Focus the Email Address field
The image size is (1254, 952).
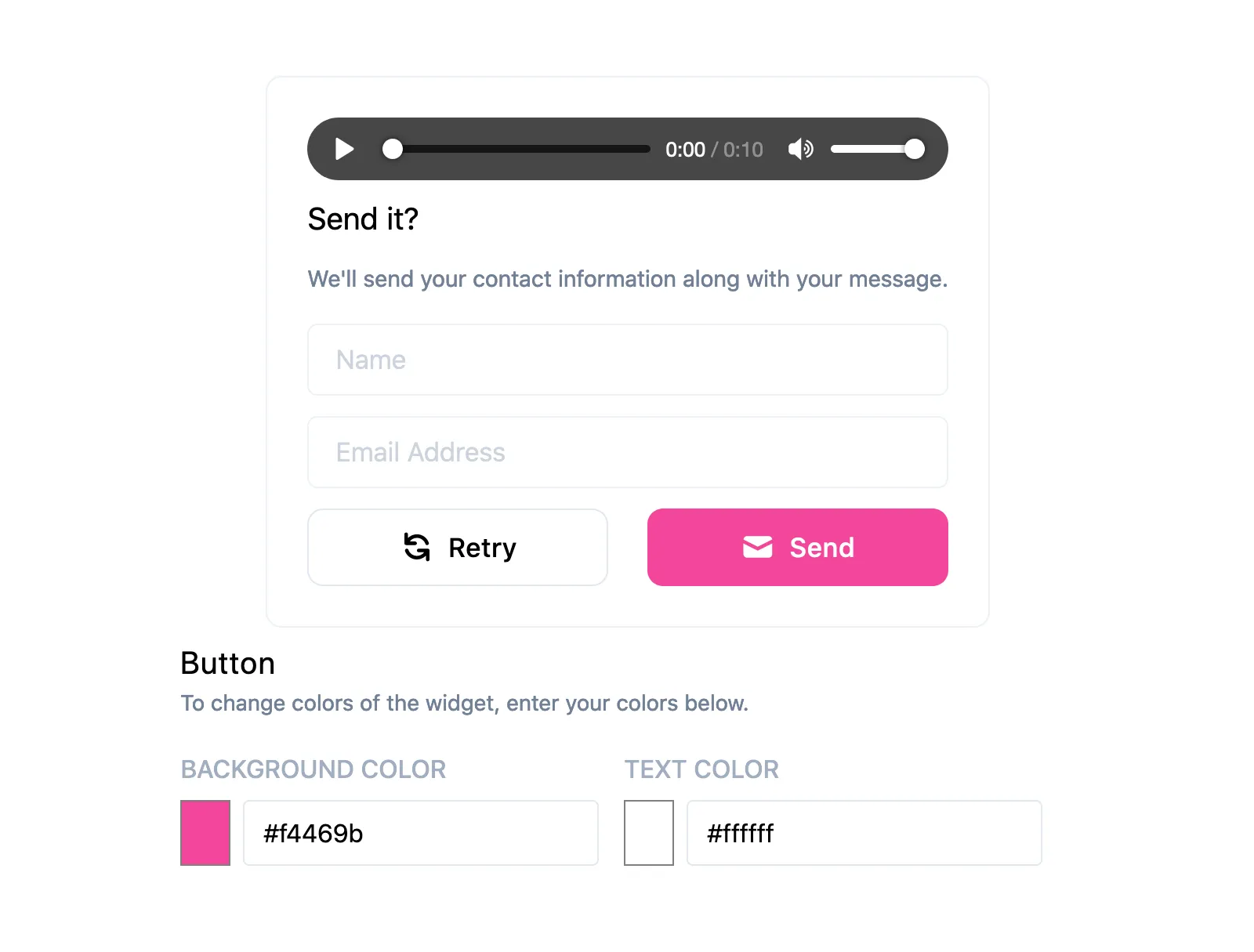coord(627,452)
